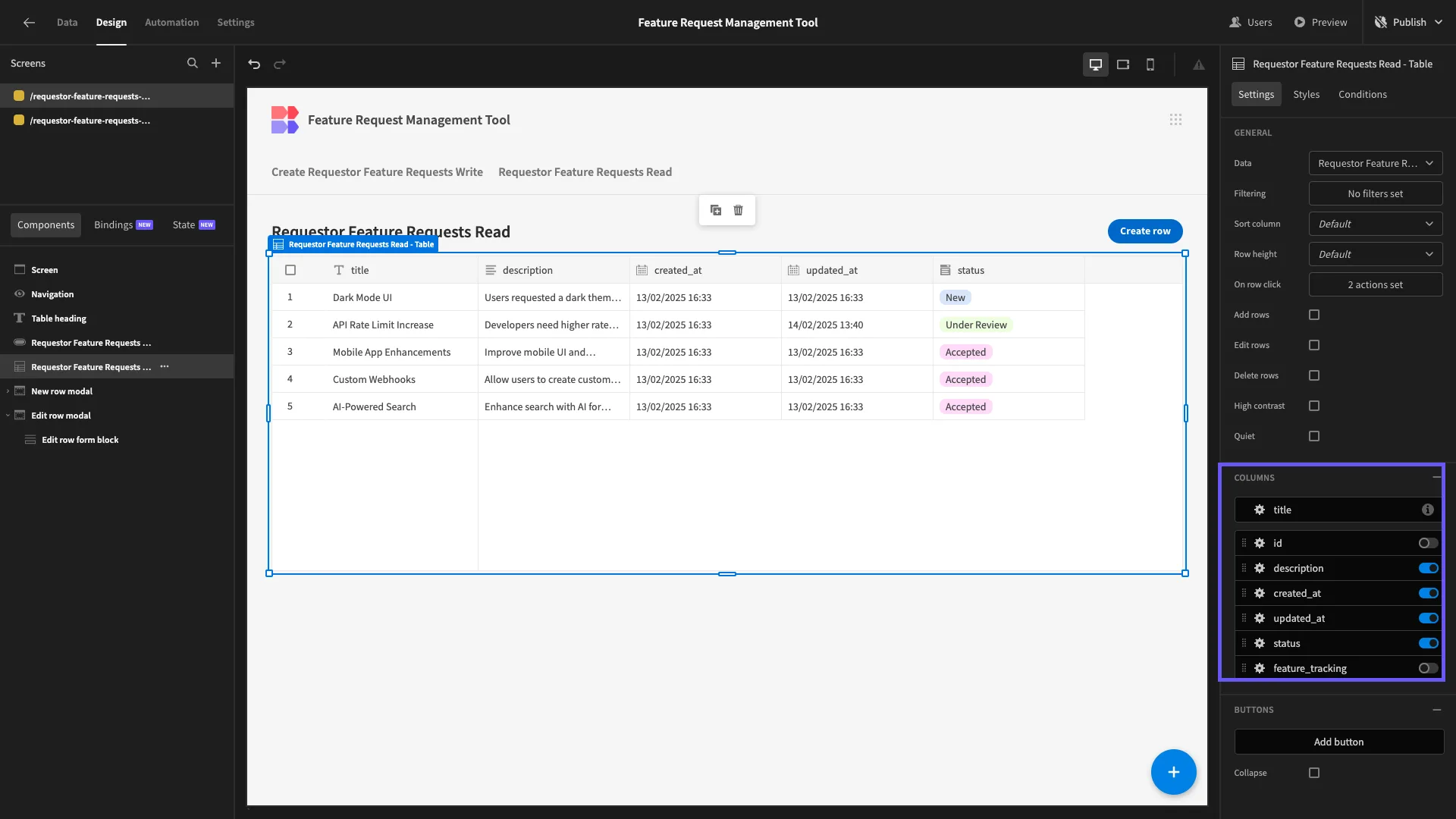Switch to desktop preview icon
The height and width of the screenshot is (819, 1456).
click(x=1095, y=64)
